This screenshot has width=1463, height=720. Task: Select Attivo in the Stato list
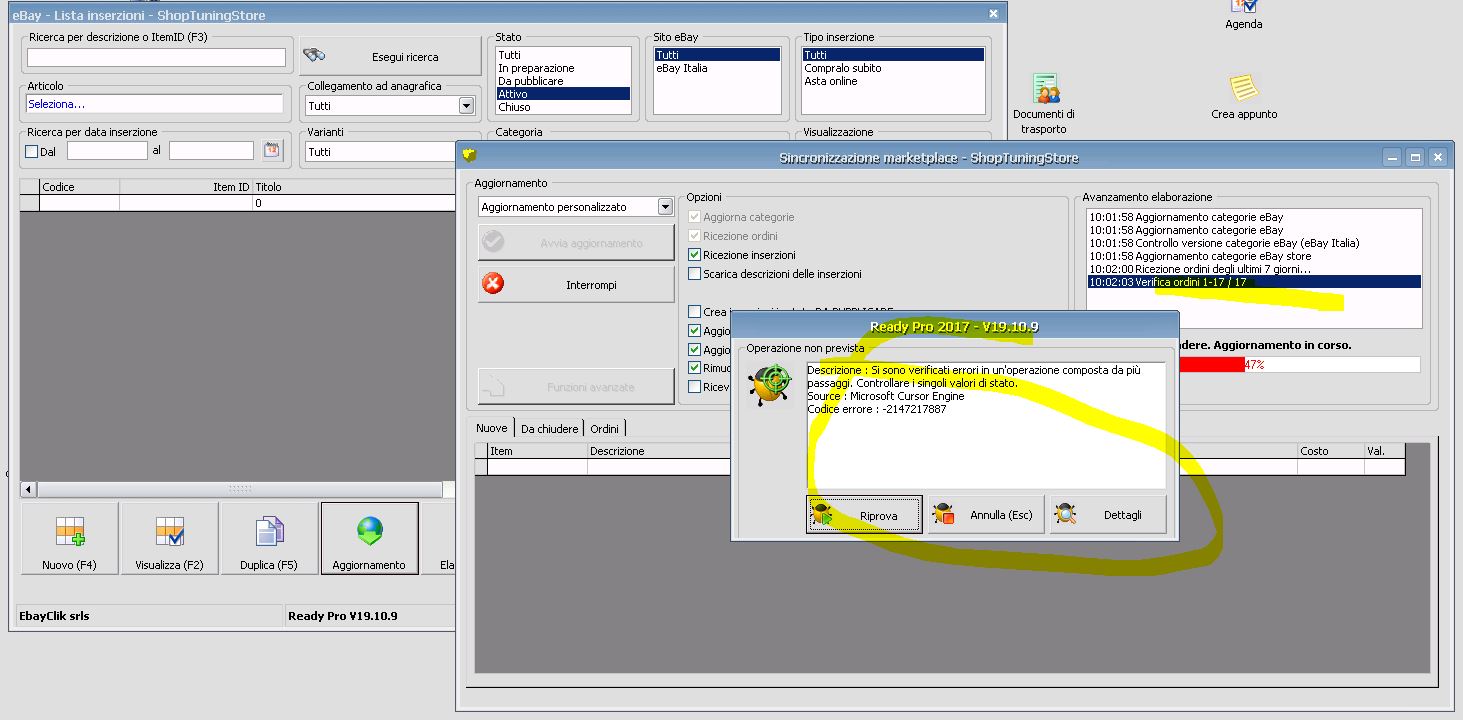coord(564,94)
